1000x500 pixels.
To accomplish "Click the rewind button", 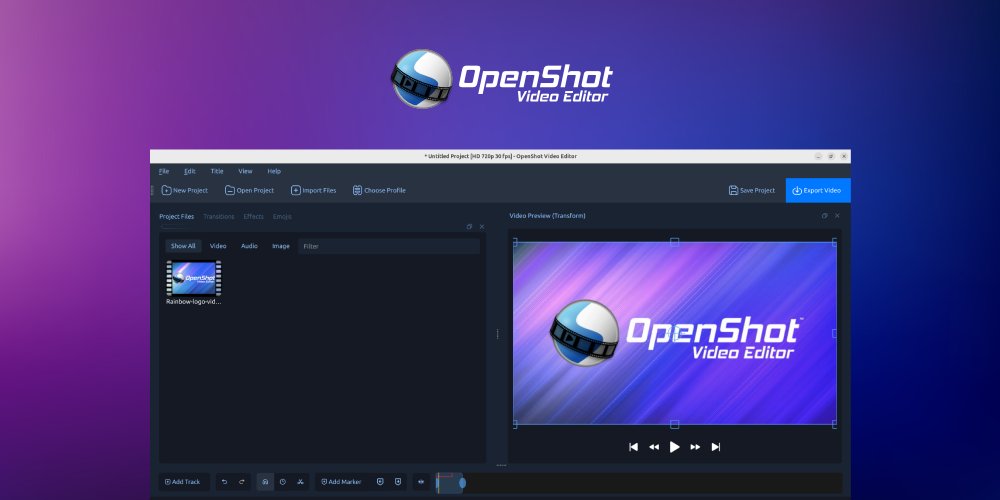I will [x=654, y=447].
